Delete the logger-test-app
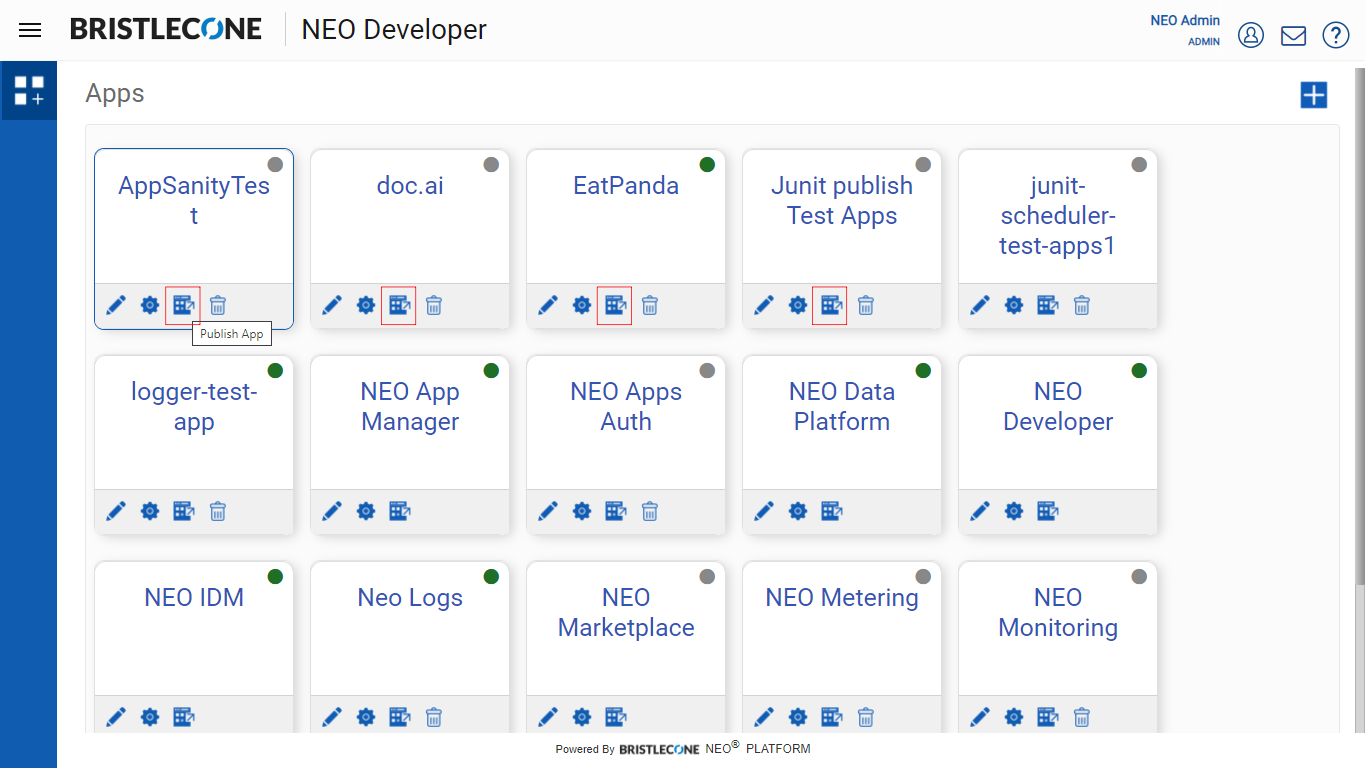Viewport: 1366px width, 768px height. coord(218,511)
